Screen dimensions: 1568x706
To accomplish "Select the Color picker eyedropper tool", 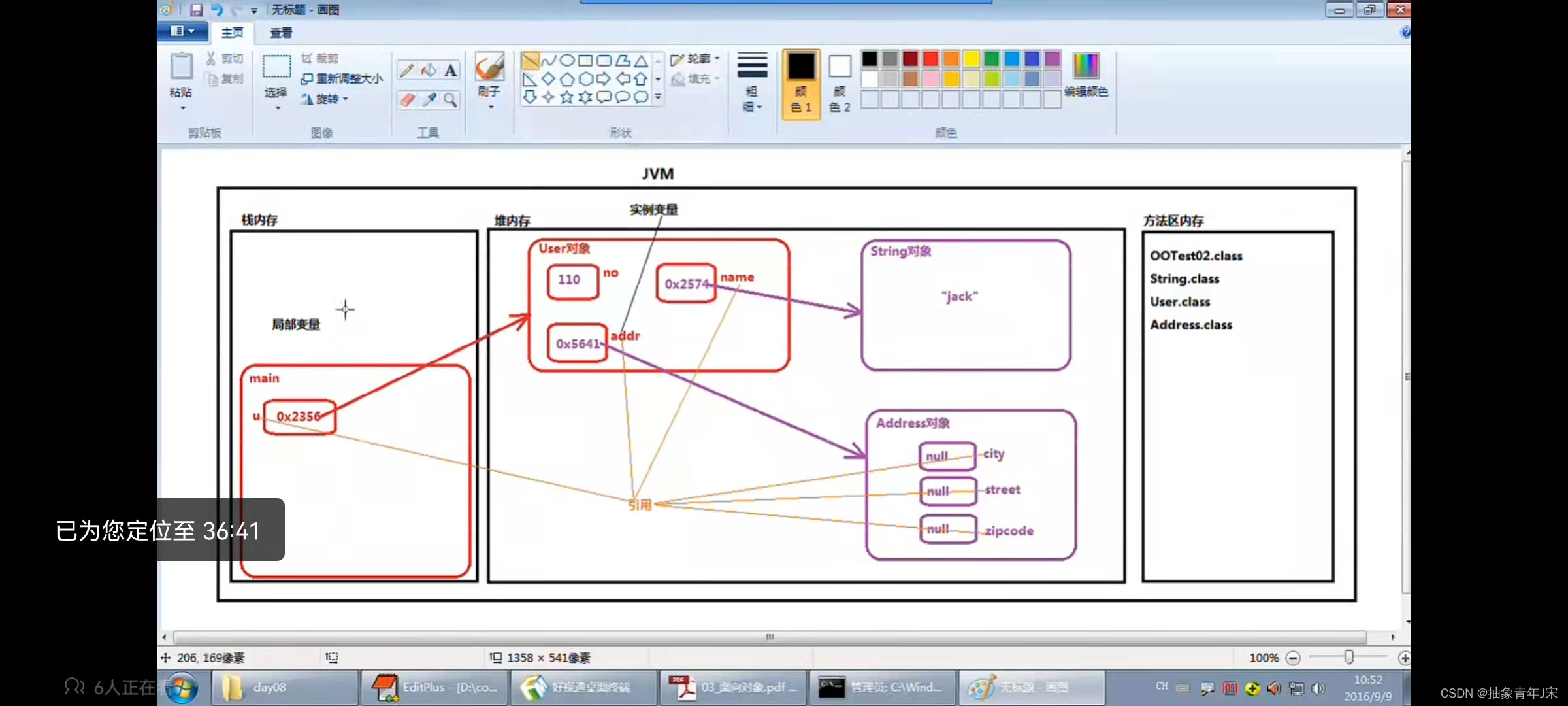I will pos(429,100).
